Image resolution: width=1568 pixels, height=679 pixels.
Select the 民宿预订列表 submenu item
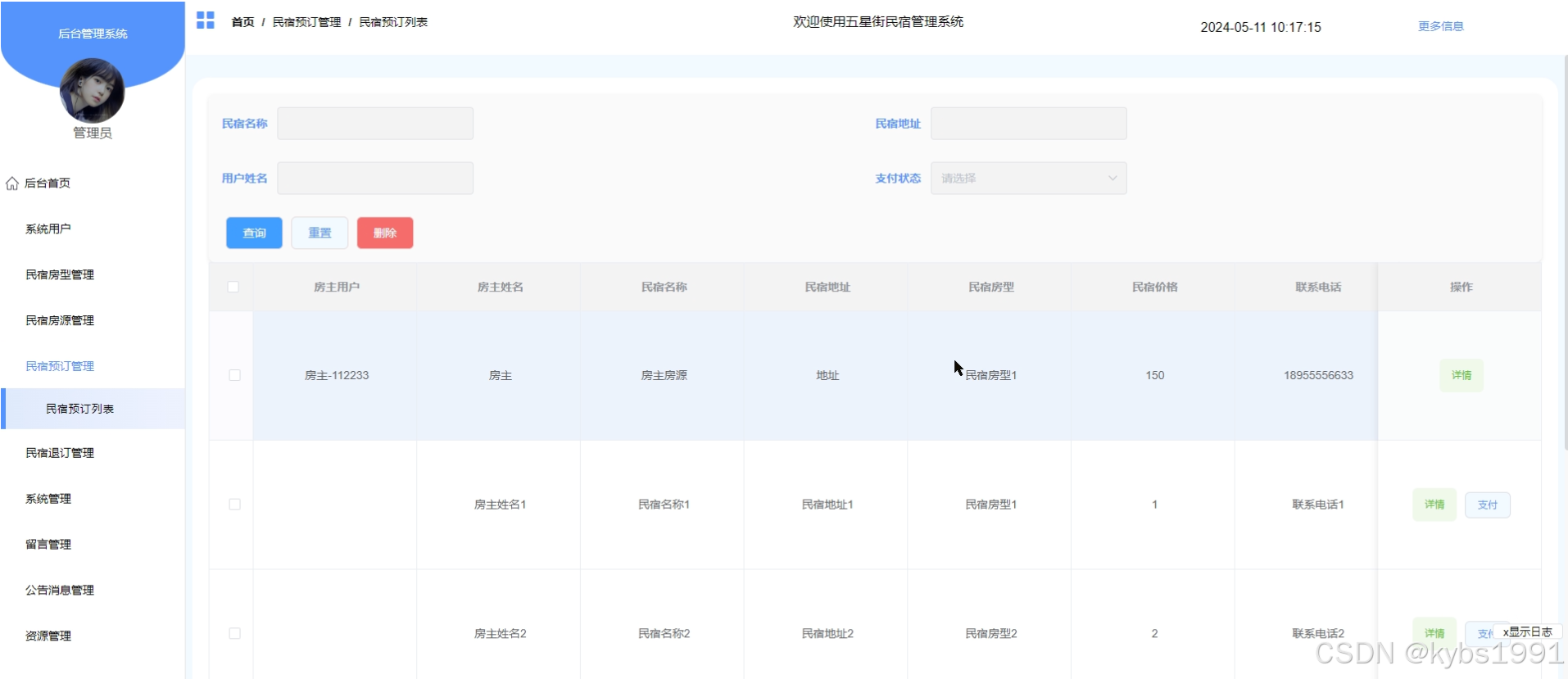93,409
